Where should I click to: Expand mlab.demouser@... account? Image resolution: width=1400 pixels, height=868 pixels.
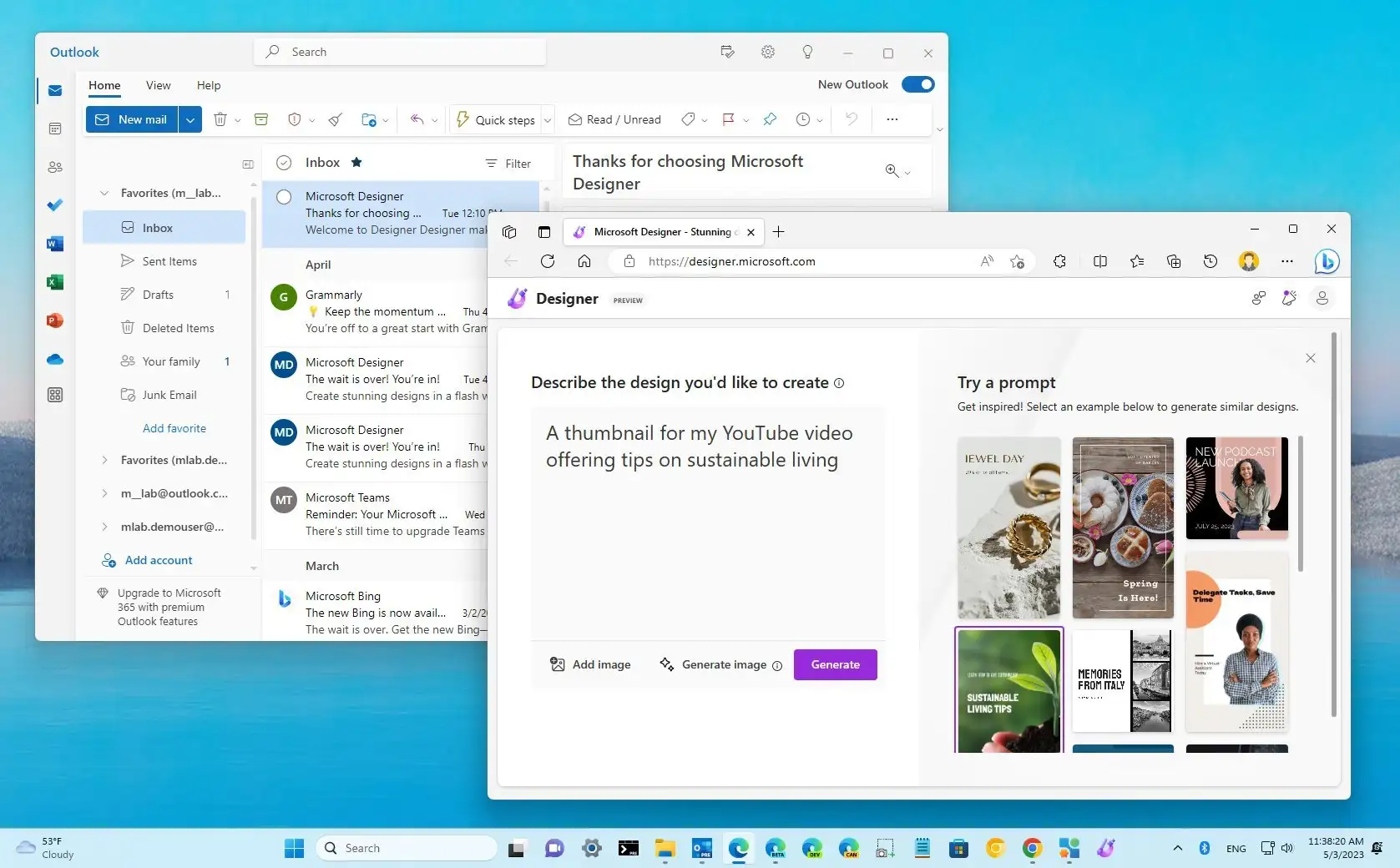point(104,527)
